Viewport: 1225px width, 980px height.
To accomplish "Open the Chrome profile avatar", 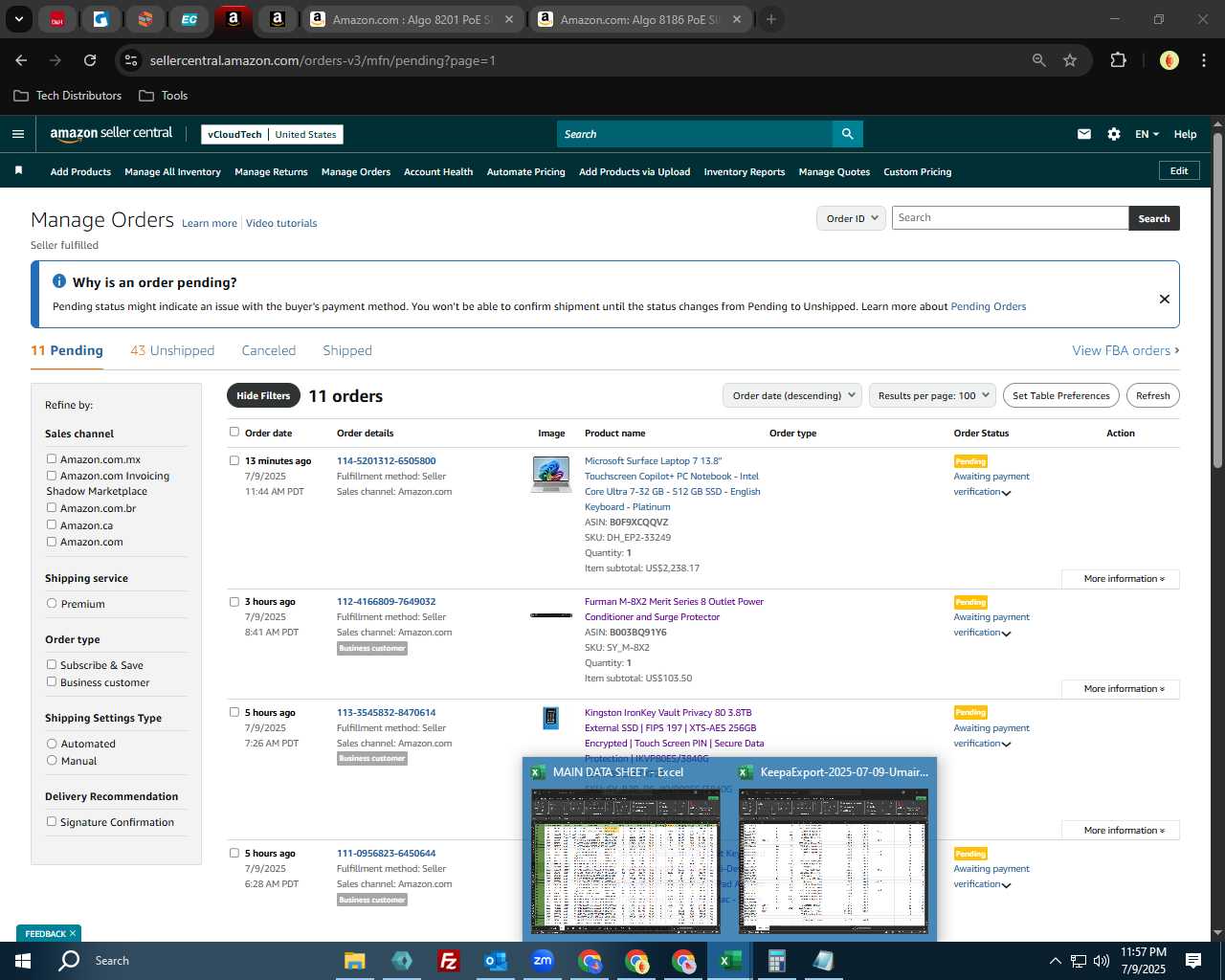I will (x=1169, y=60).
